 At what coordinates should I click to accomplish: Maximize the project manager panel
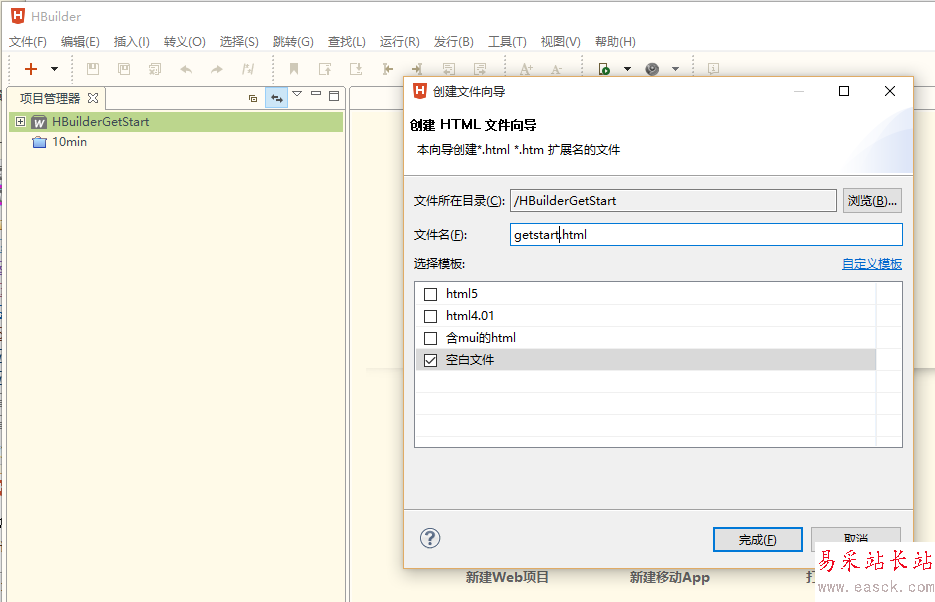pos(334,95)
